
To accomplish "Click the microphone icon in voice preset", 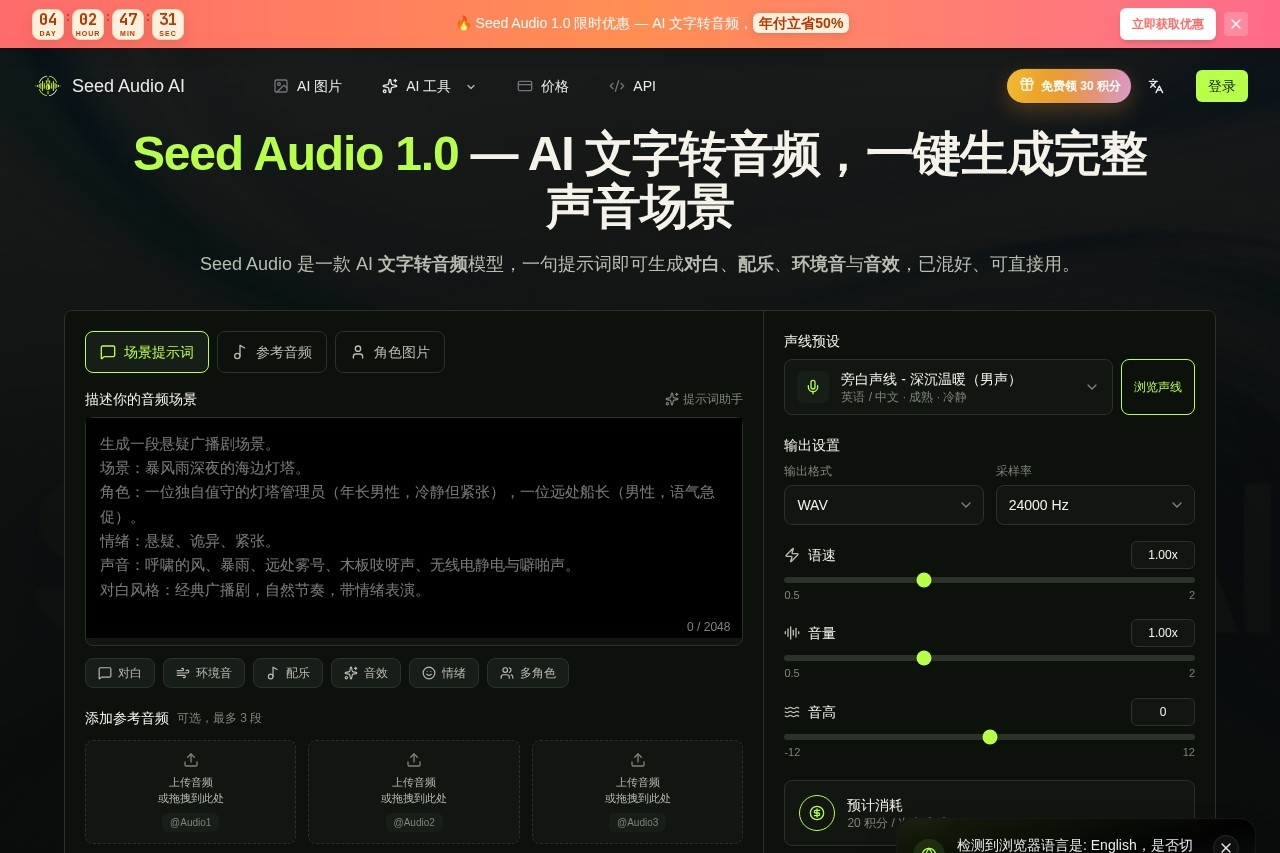I will (x=813, y=387).
